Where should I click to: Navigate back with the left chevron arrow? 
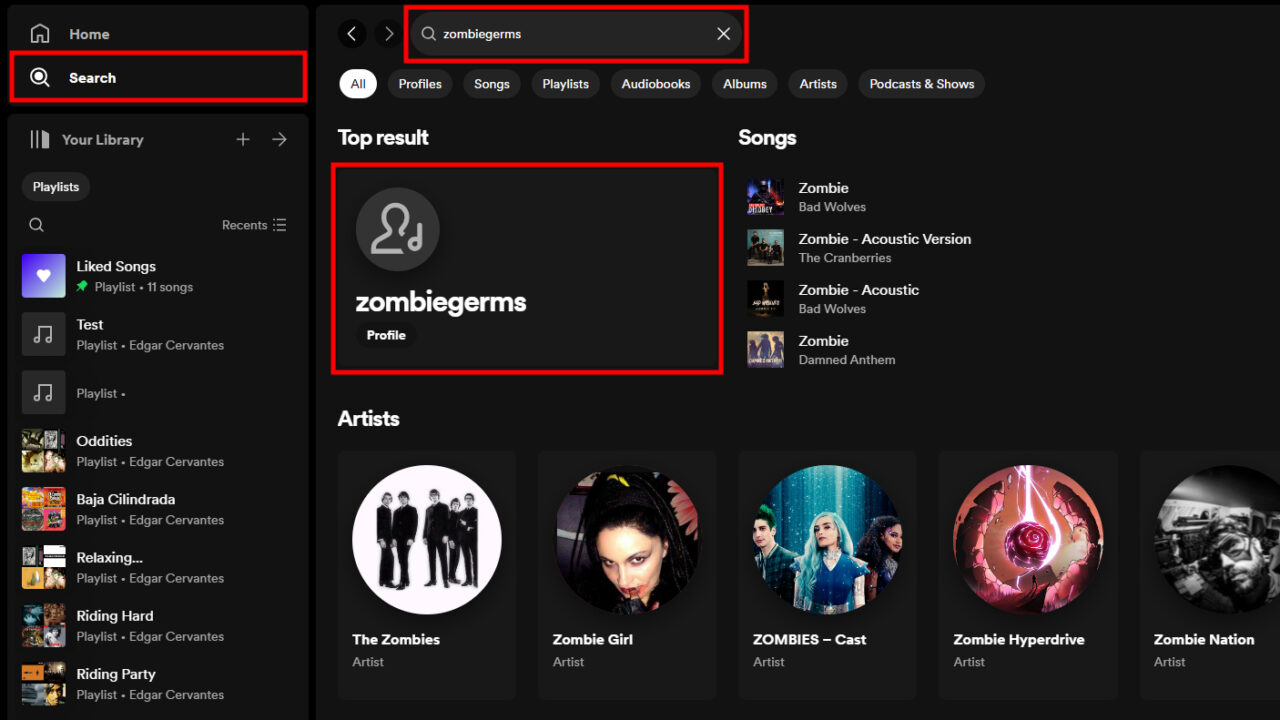(352, 33)
